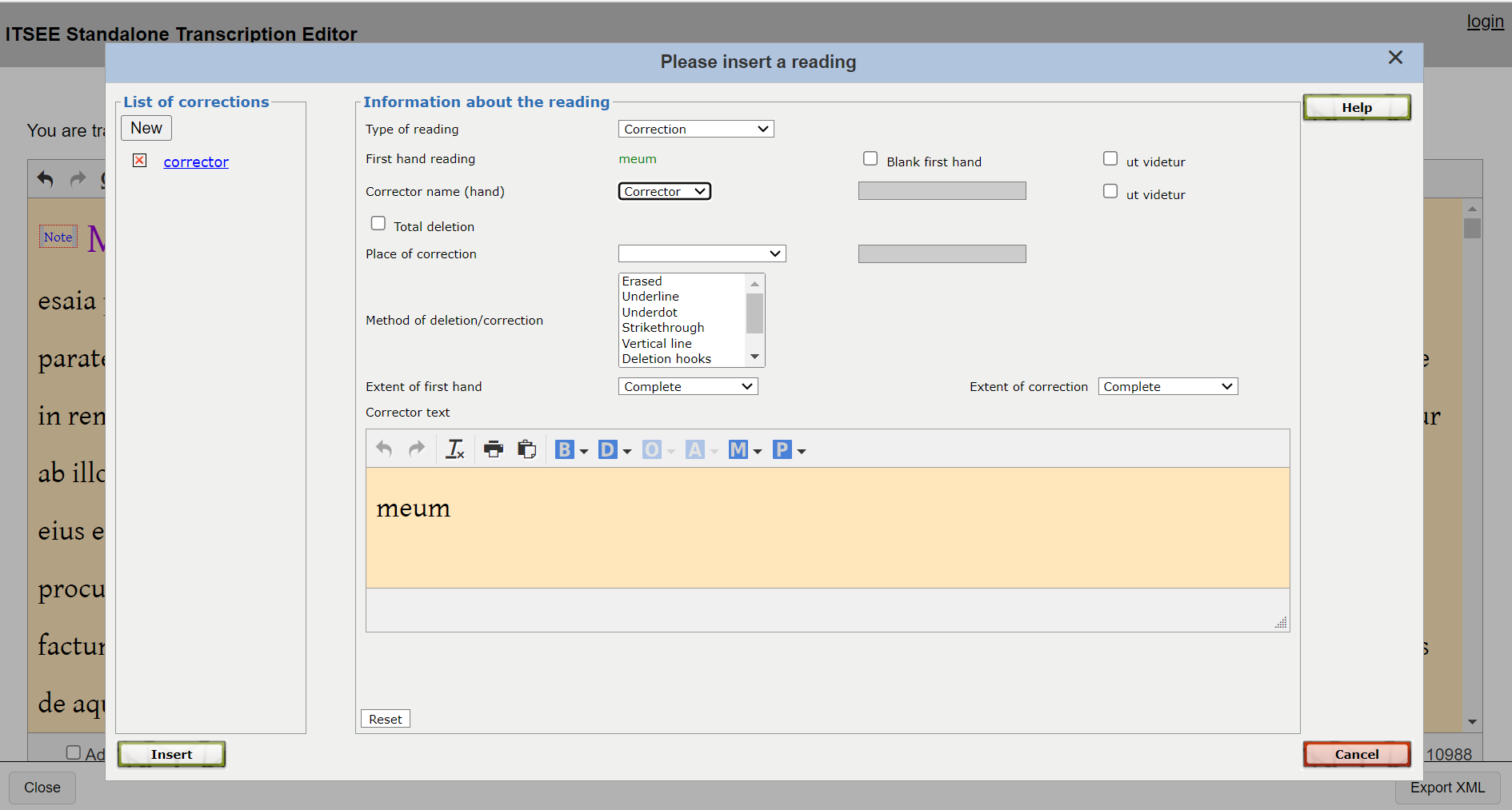Viewport: 1512px width, 810px height.
Task: Open the Extent of correction dropdown
Action: [x=1168, y=386]
